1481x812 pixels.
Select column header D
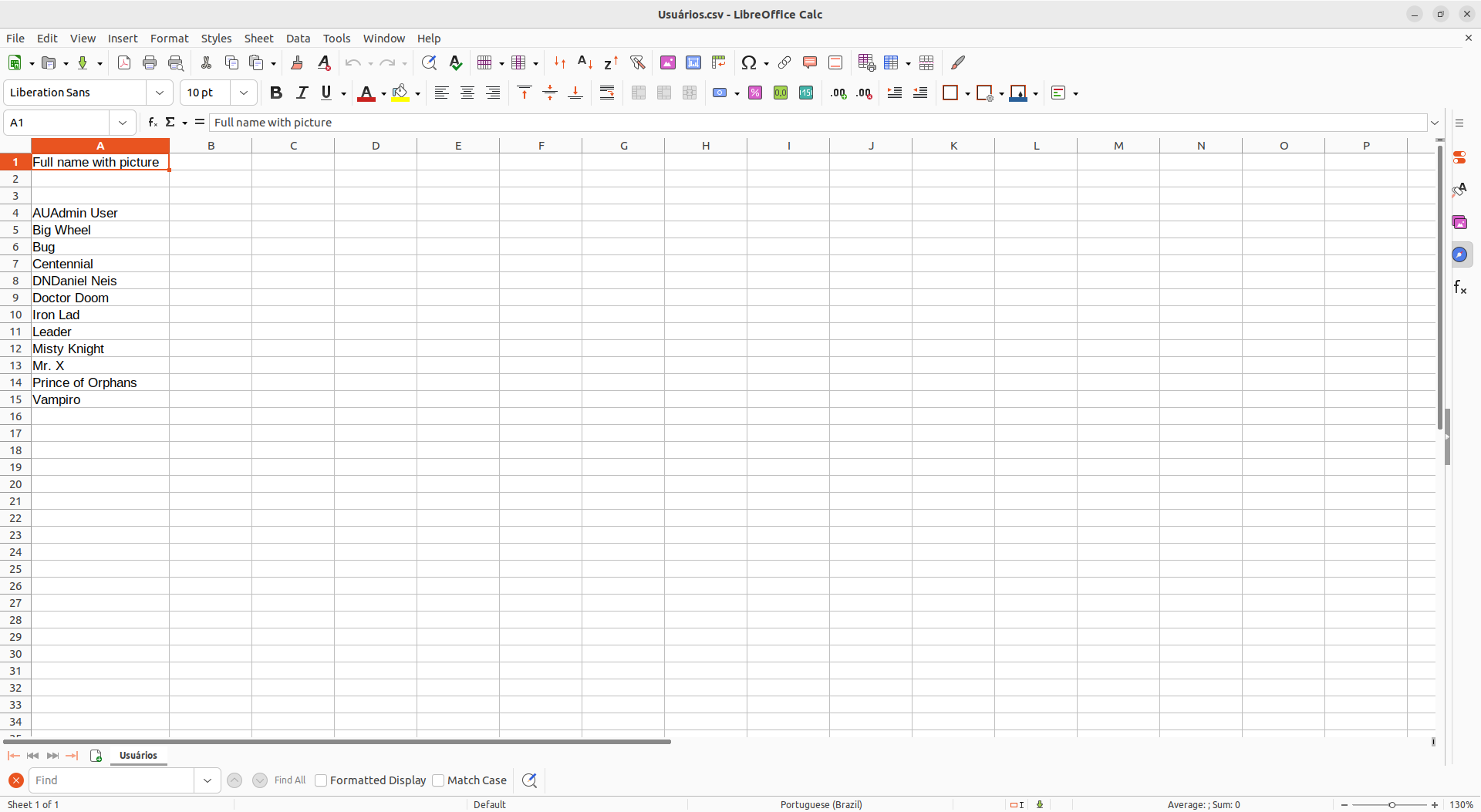point(376,146)
